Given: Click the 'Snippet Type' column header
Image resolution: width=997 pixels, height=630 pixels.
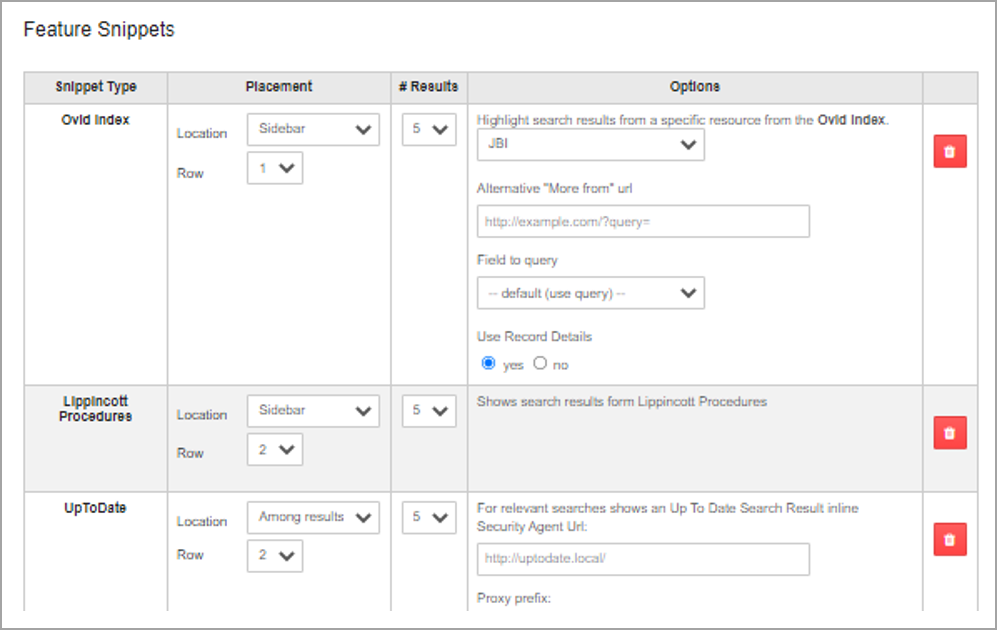Looking at the screenshot, I should 96,87.
